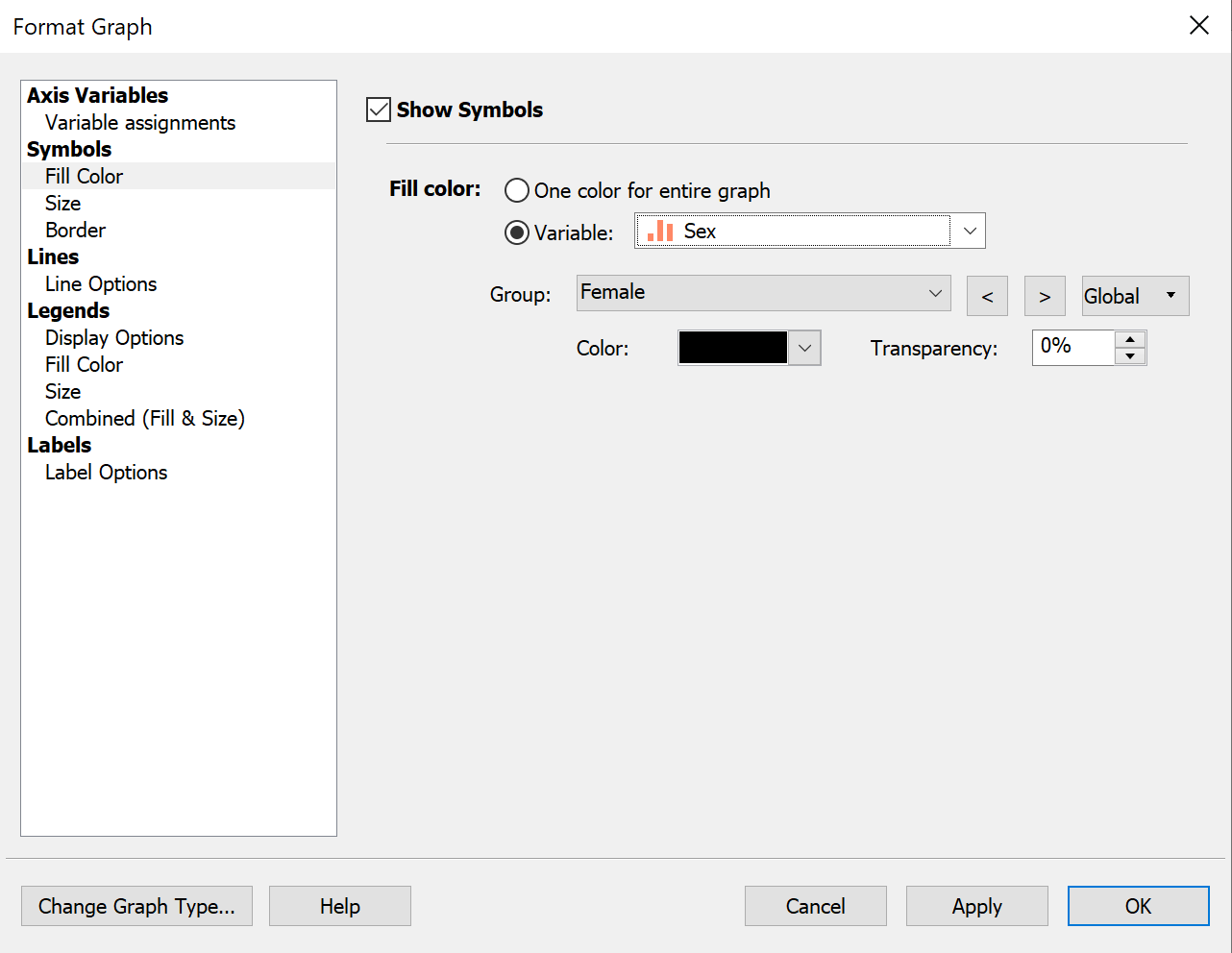Select 'One color for entire graph' option
This screenshot has width=1232, height=953.
click(517, 190)
